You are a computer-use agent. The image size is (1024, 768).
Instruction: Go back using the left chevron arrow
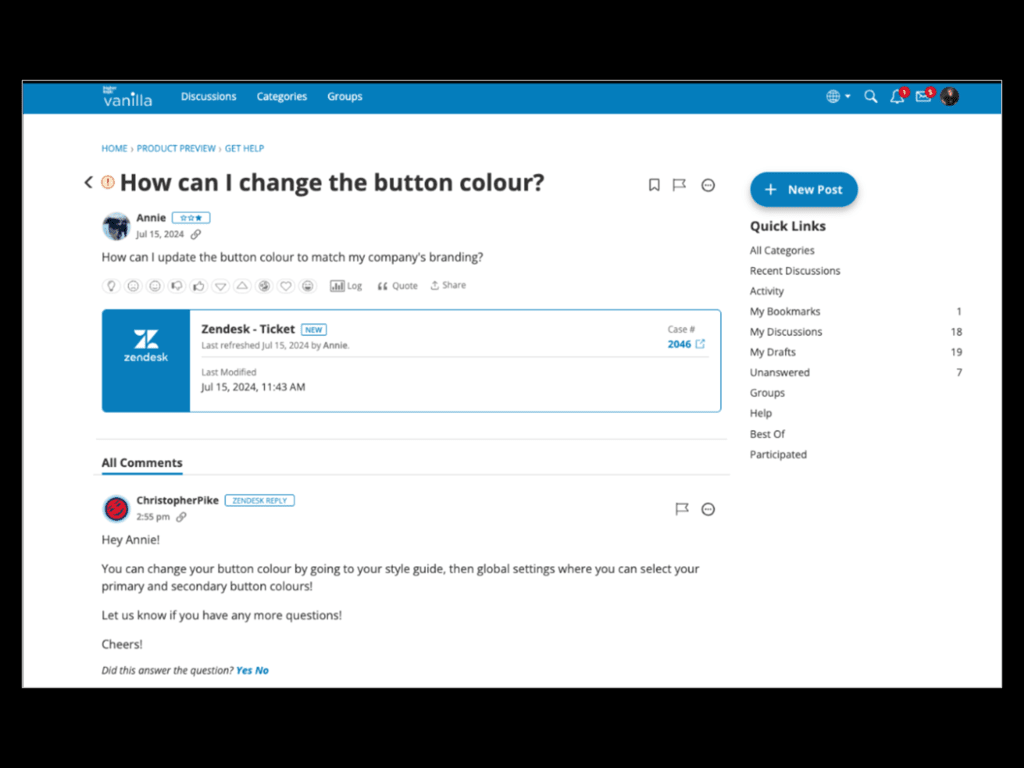tap(88, 183)
